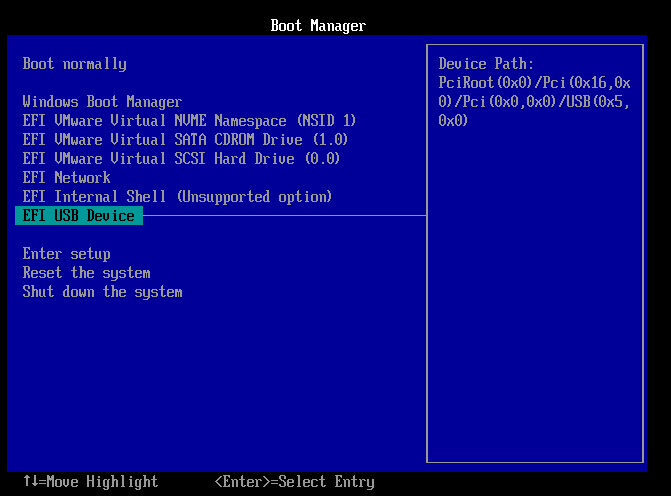
Task: Click Reset the system
Action: pos(86,273)
